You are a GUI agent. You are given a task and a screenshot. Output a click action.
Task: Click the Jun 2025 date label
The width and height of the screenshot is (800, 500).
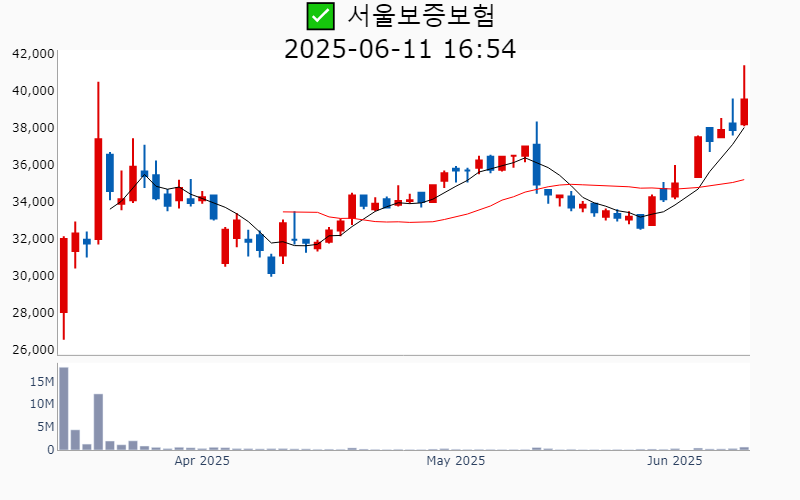click(x=674, y=461)
